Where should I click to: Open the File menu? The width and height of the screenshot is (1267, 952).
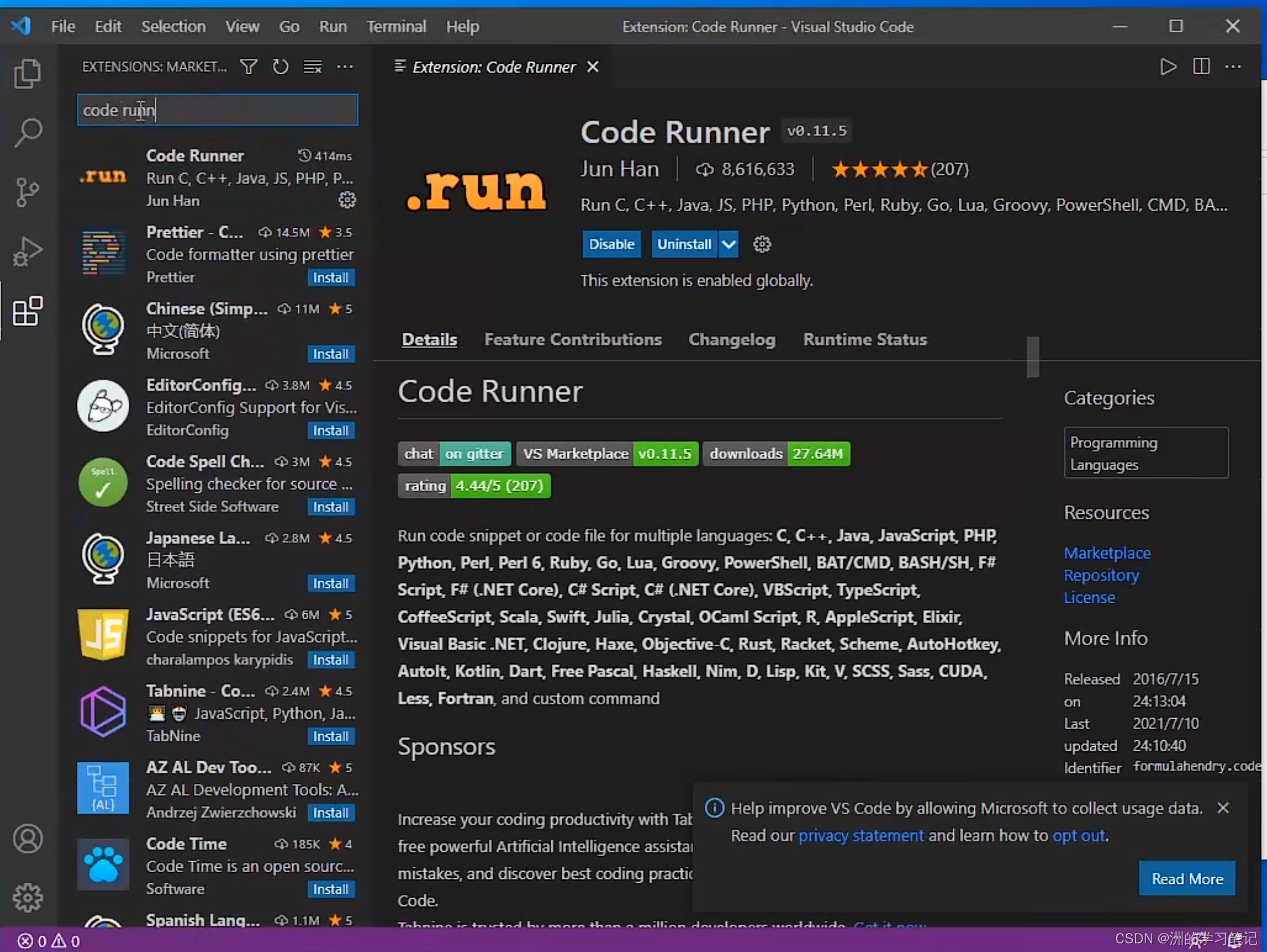point(63,26)
